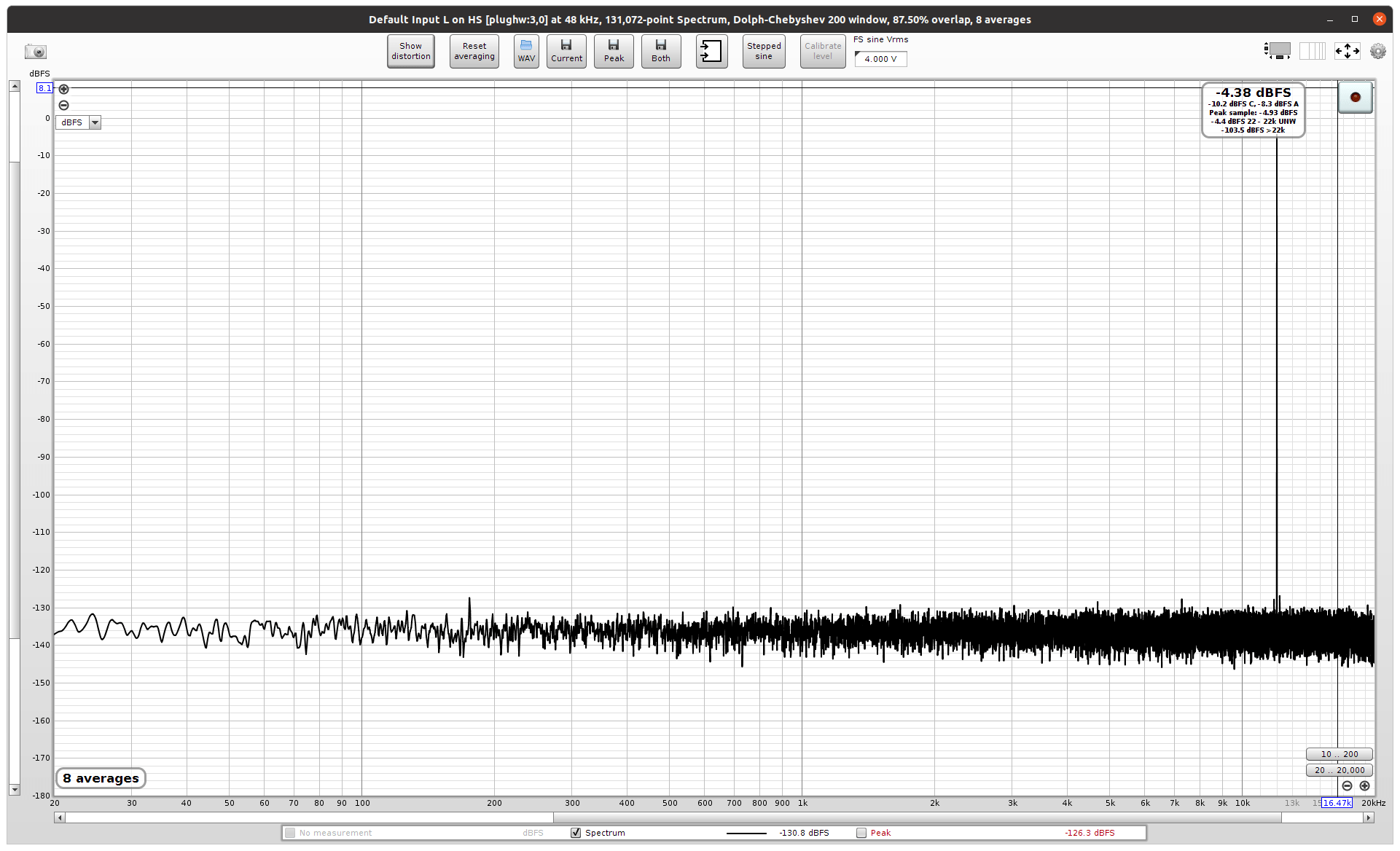The image size is (1400, 851).
Task: Open WAV file button
Action: coord(526,51)
